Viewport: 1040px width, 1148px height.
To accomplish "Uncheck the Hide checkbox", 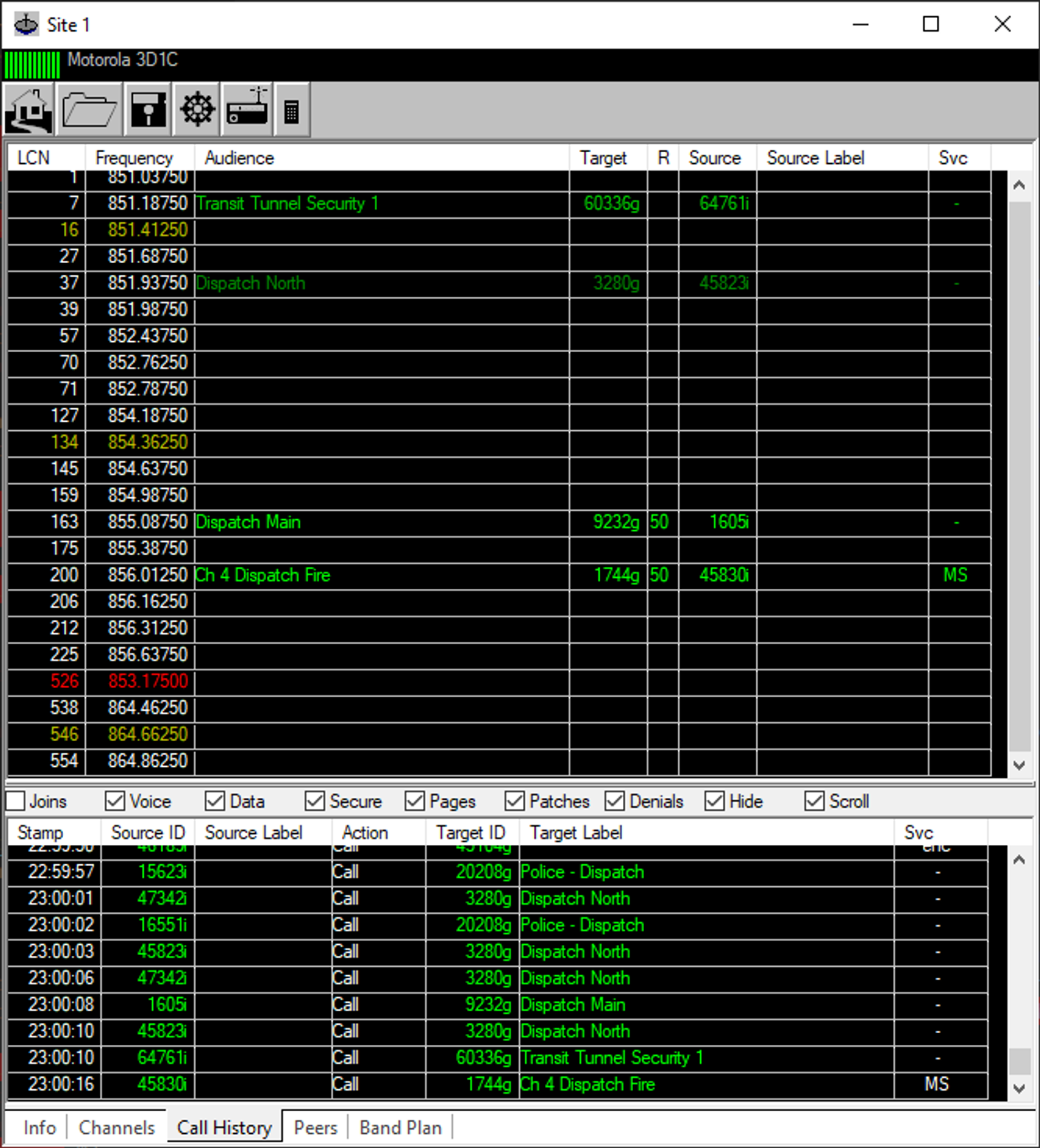I will pos(714,801).
